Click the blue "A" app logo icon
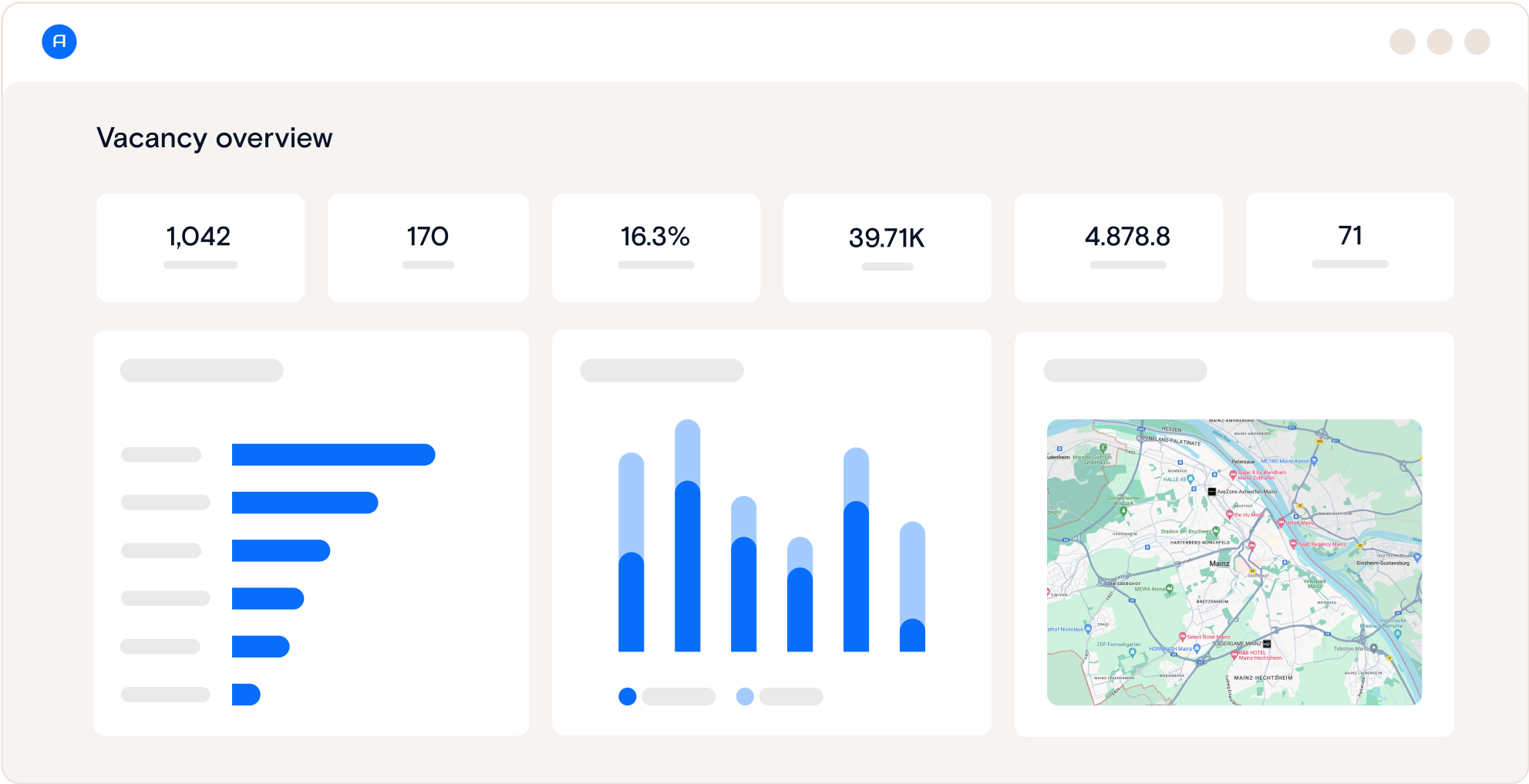1529x784 pixels. (59, 42)
